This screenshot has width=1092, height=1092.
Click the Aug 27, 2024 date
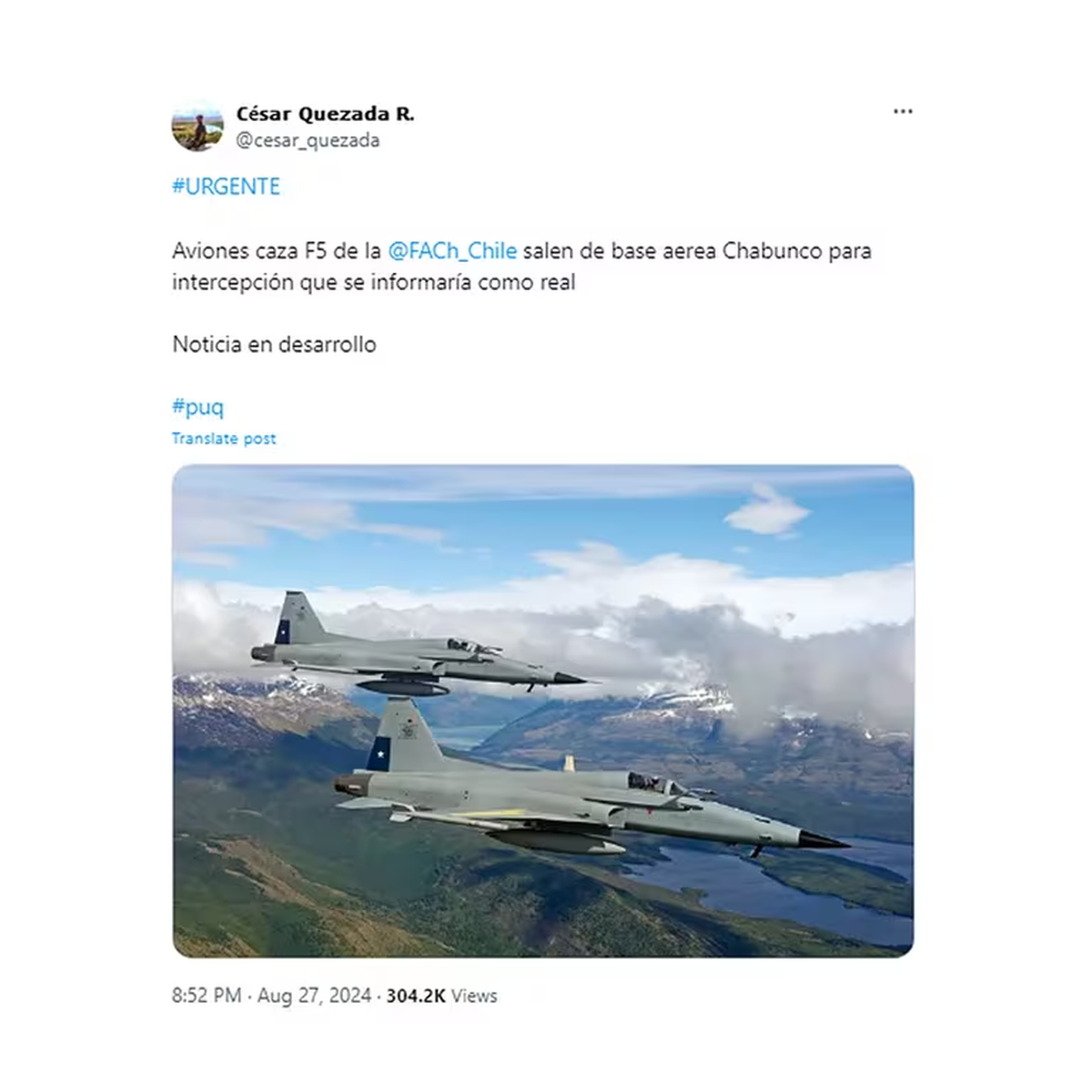[314, 996]
